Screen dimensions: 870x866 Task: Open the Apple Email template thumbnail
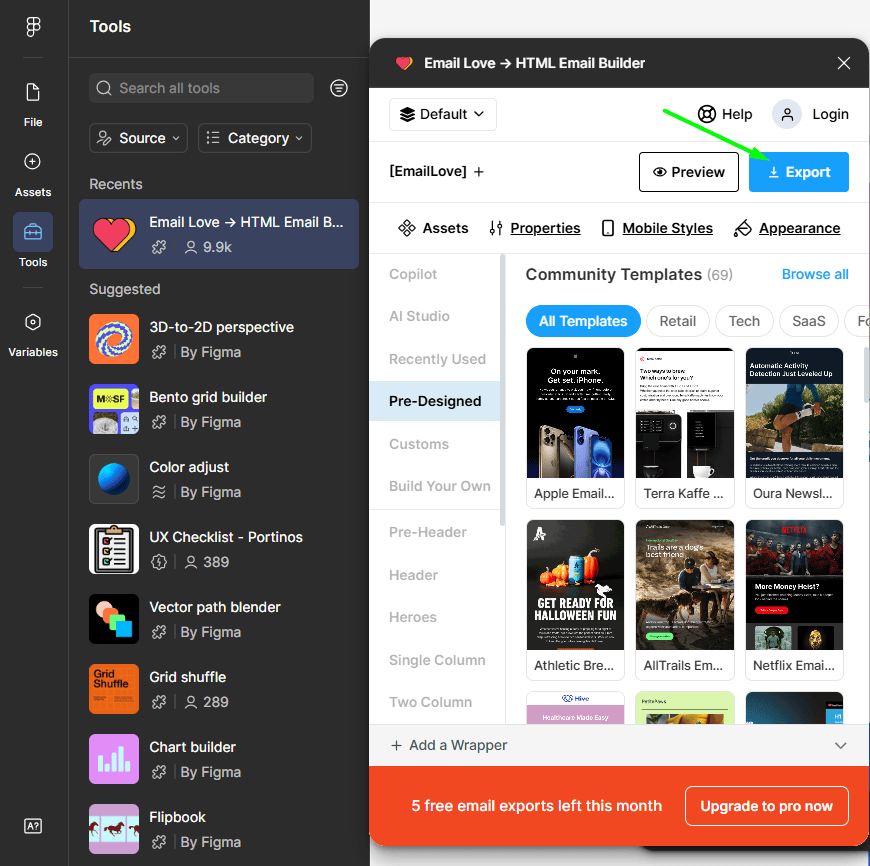(x=575, y=413)
